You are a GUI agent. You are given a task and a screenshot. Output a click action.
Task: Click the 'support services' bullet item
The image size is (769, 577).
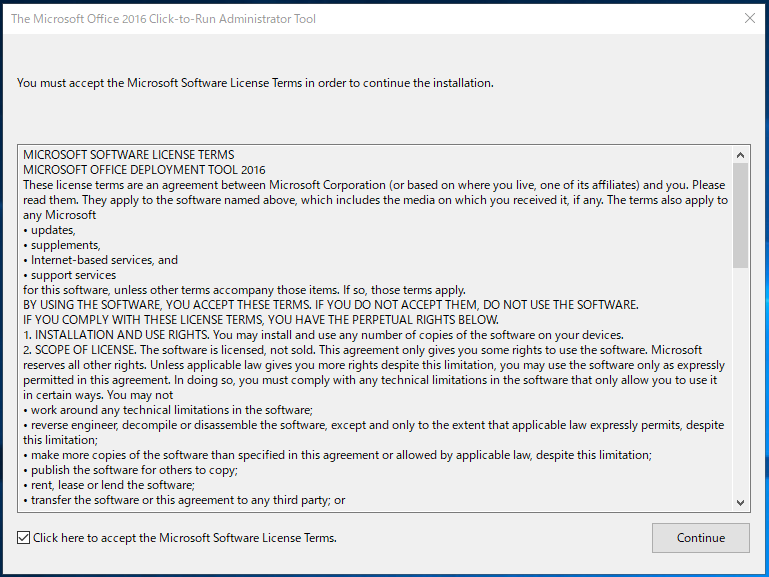[x=70, y=275]
